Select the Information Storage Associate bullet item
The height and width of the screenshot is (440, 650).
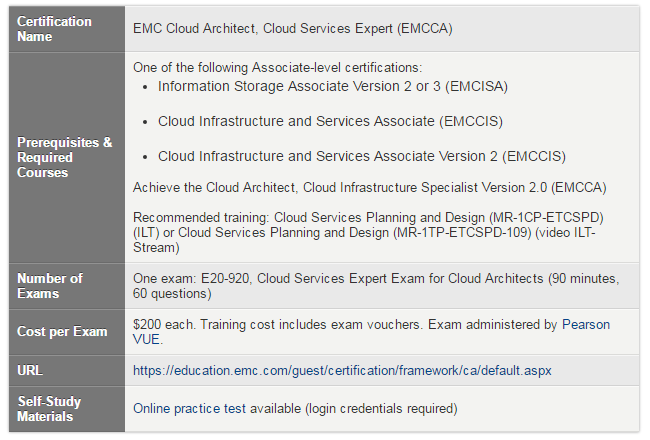coord(332,86)
